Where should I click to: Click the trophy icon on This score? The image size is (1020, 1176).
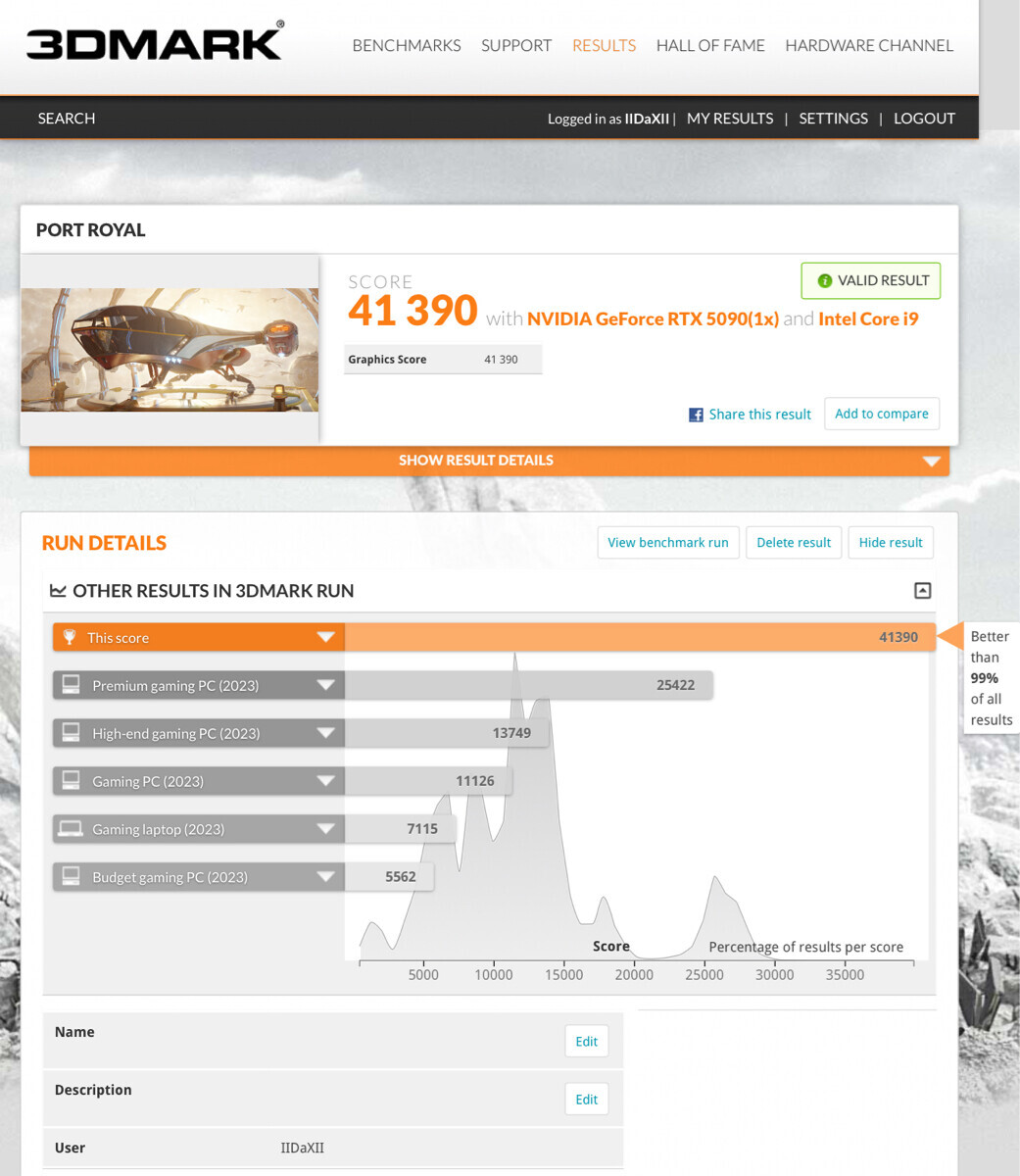(x=70, y=638)
